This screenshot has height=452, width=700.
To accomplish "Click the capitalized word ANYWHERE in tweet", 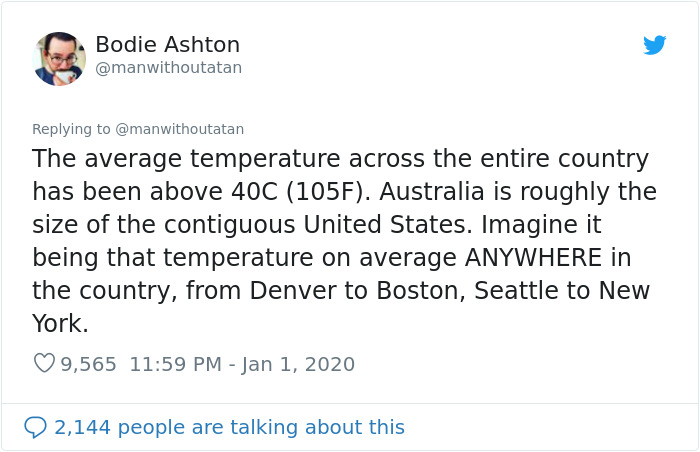I will (535, 257).
